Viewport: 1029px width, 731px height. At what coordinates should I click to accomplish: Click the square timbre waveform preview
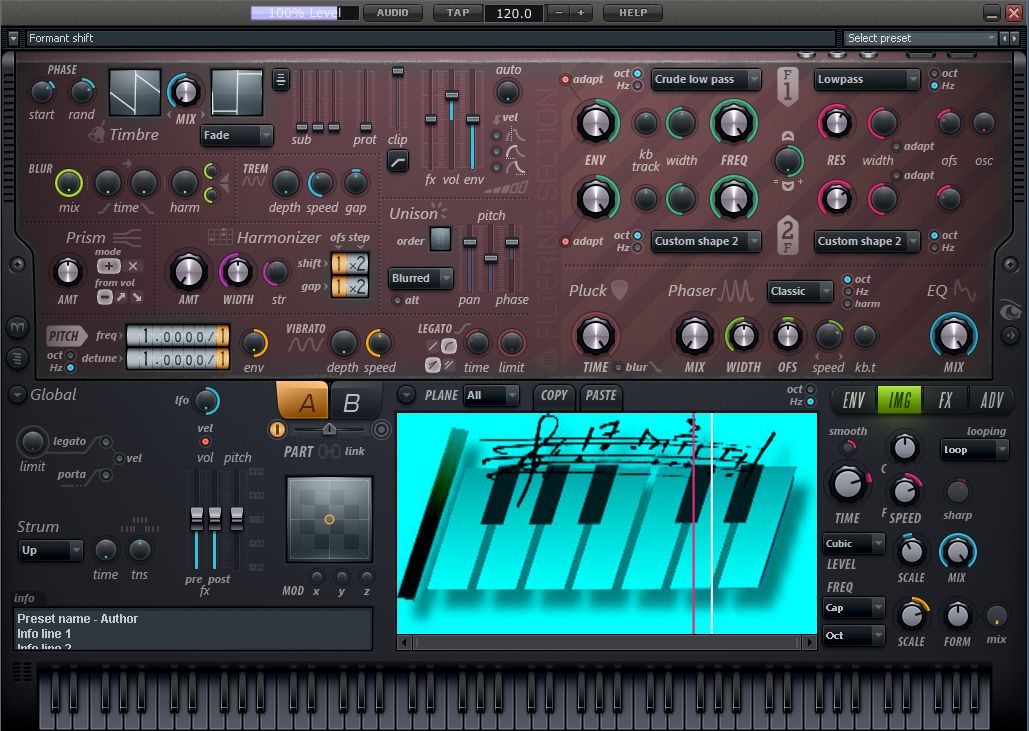(x=236, y=92)
